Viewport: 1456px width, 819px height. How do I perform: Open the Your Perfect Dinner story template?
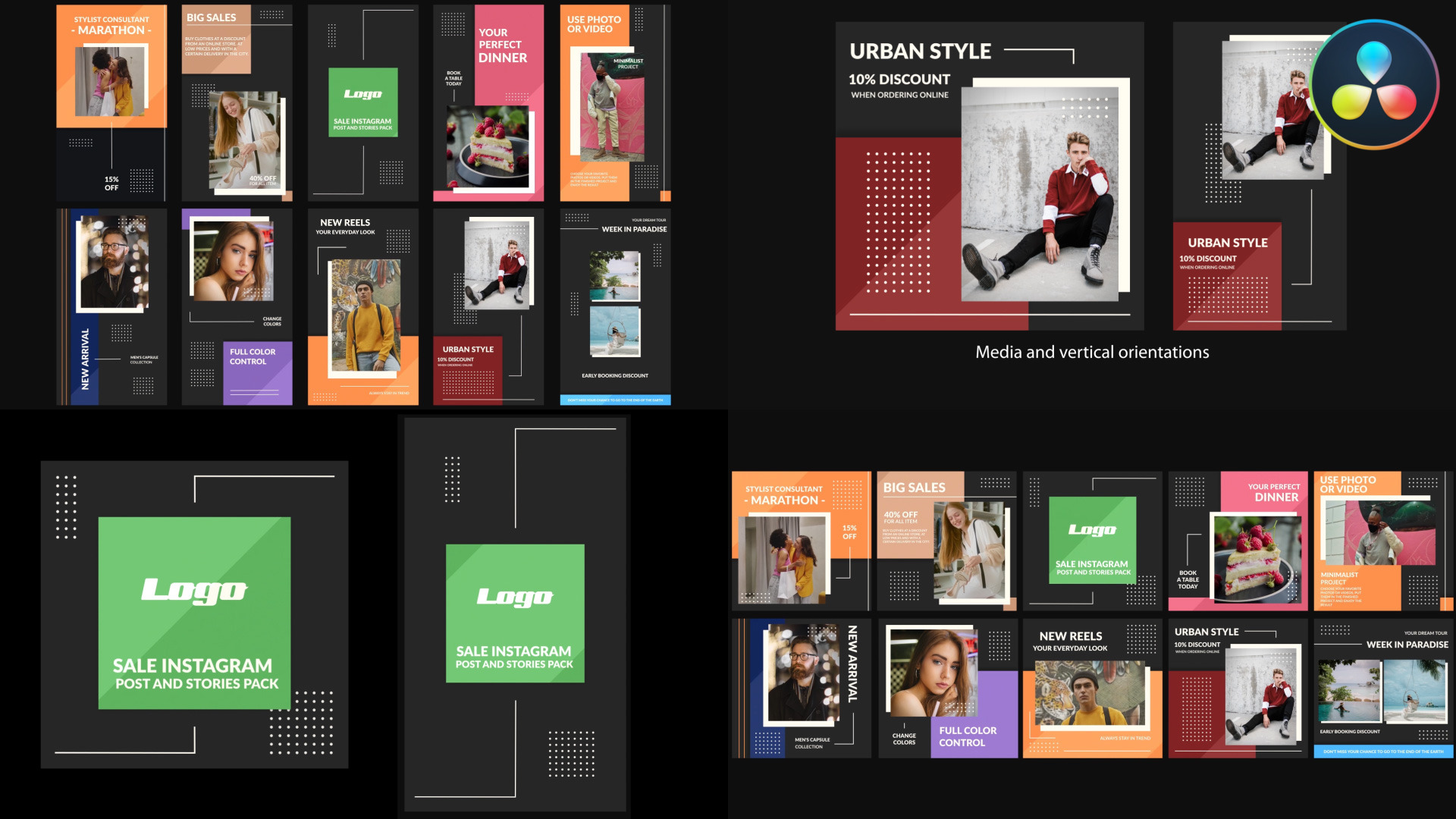(488, 102)
